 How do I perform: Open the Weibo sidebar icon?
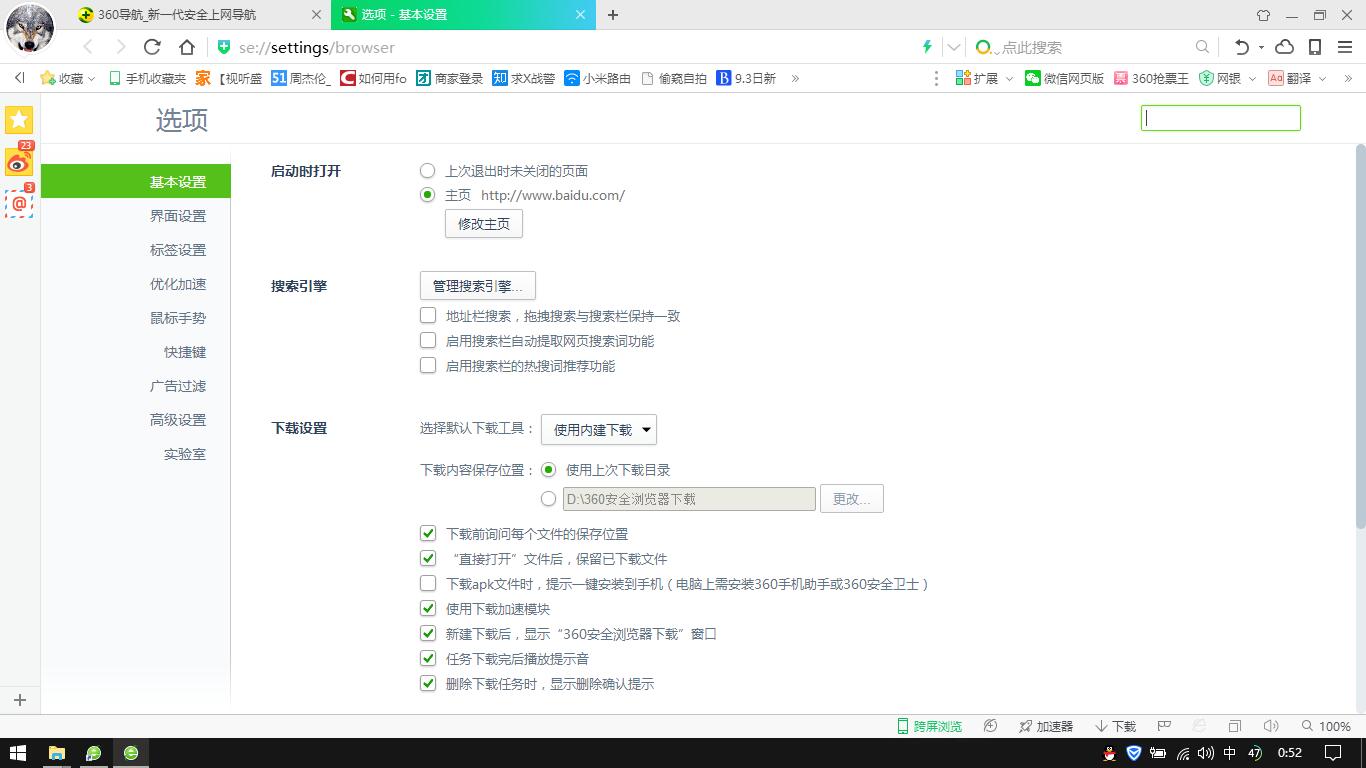click(x=19, y=160)
